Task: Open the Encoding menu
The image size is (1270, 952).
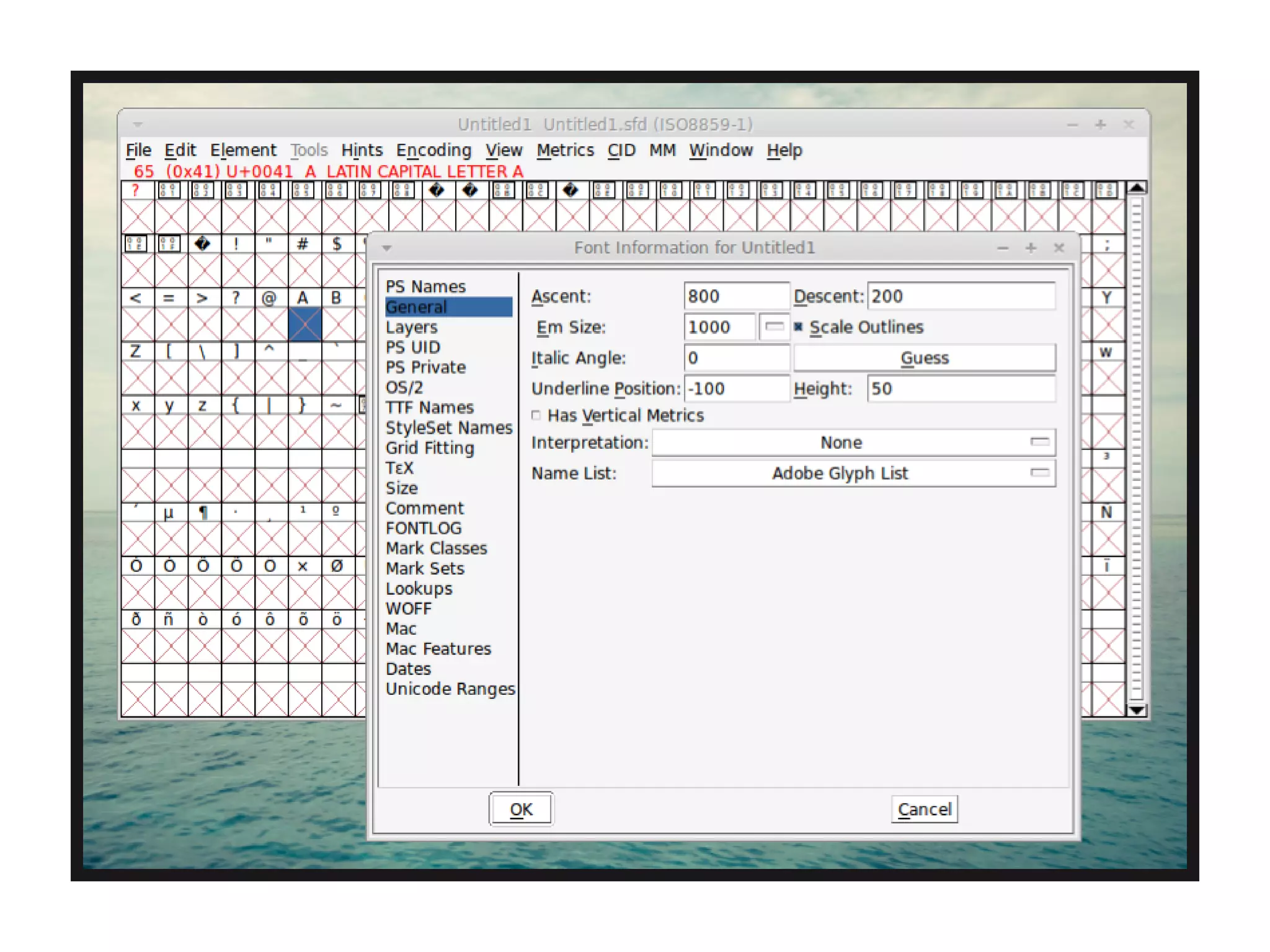Action: [x=433, y=151]
